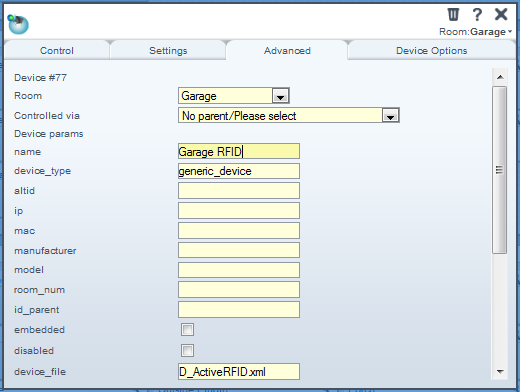520x392 pixels.
Task: Click the model input field
Action: pyautogui.click(x=239, y=270)
